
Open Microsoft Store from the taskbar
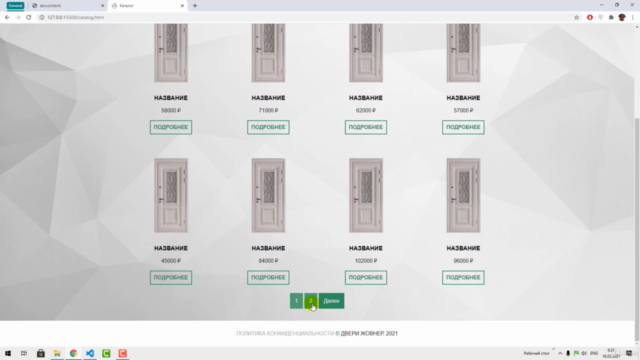point(41,353)
